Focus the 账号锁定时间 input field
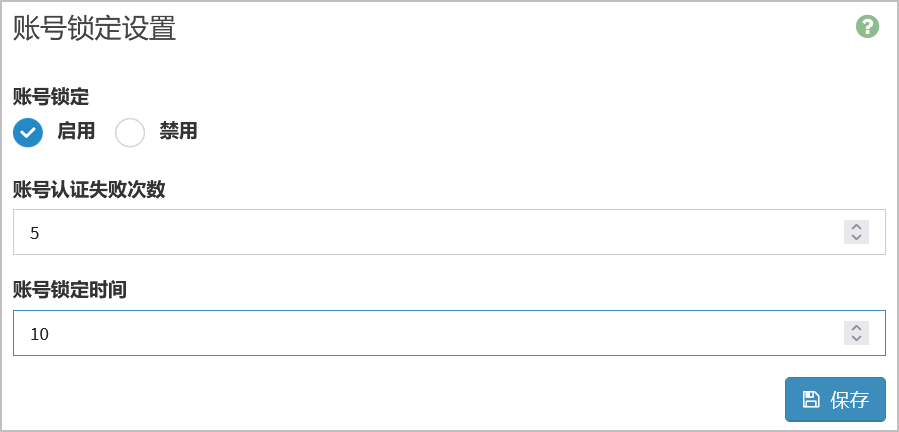Image resolution: width=899 pixels, height=432 pixels. 450,333
